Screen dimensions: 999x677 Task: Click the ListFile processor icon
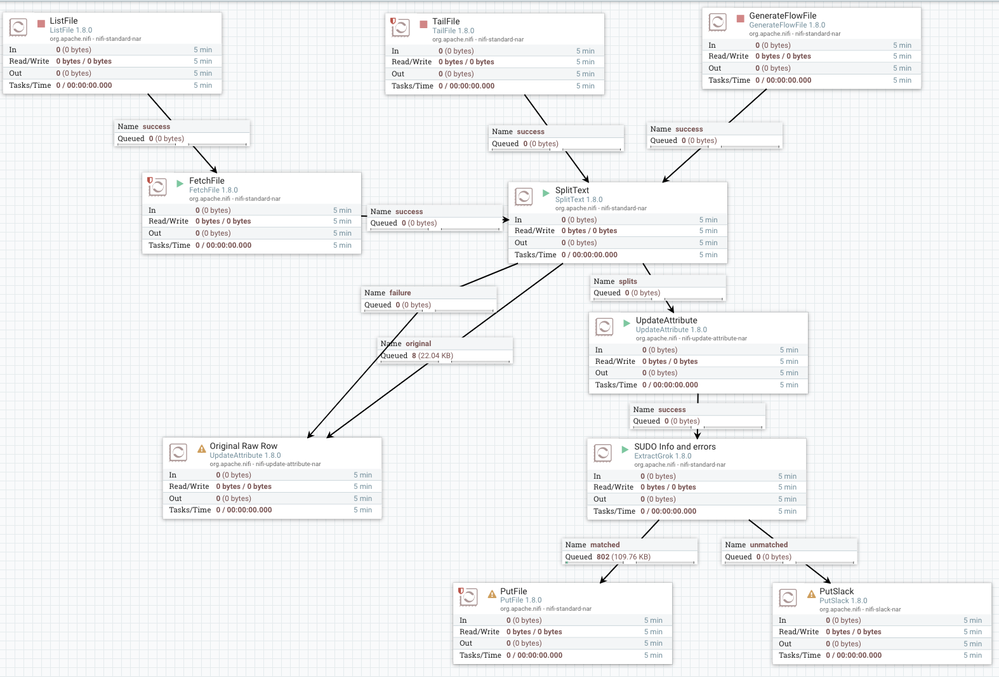[18, 27]
